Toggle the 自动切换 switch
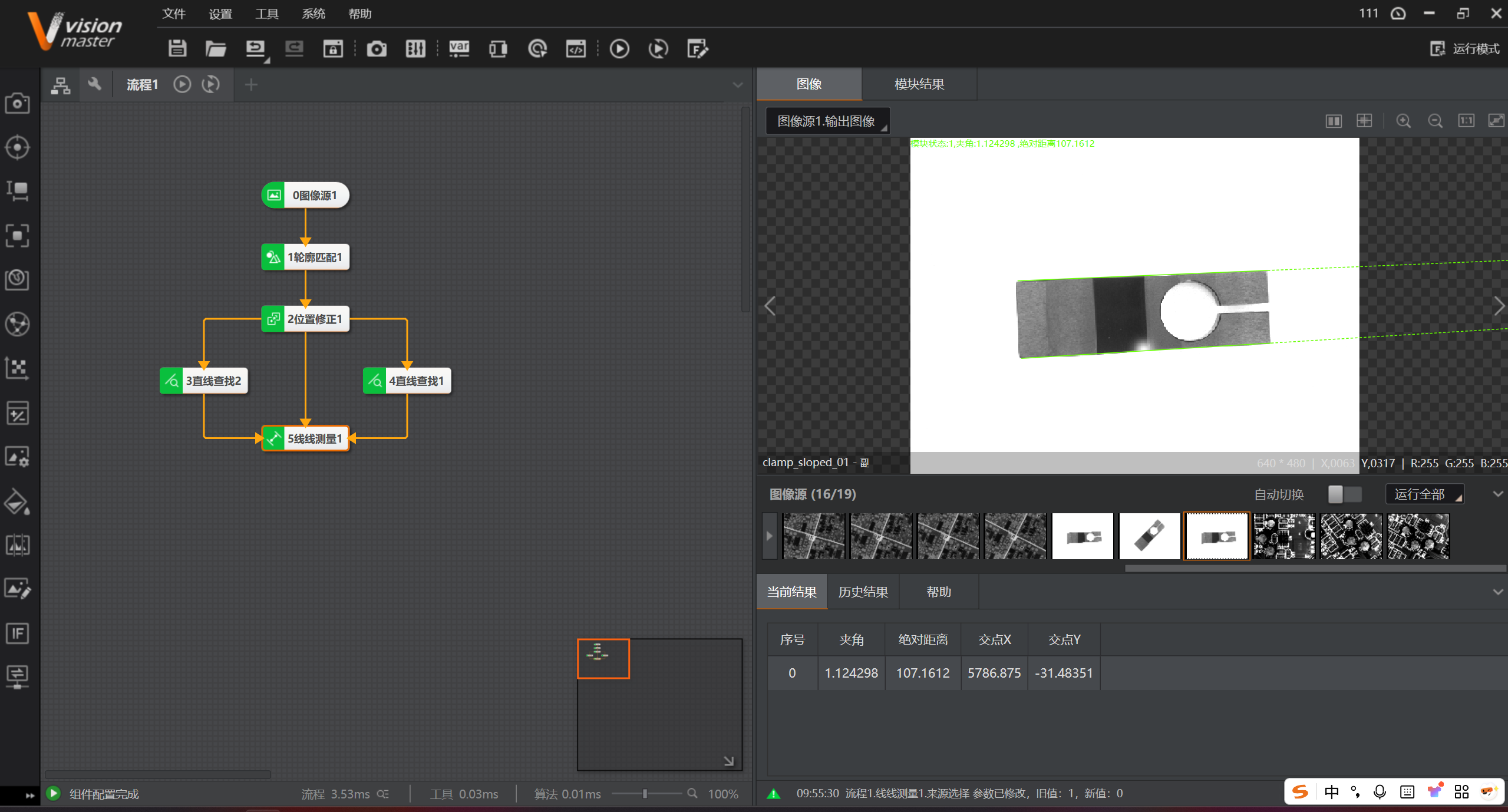1508x812 pixels. (1344, 494)
